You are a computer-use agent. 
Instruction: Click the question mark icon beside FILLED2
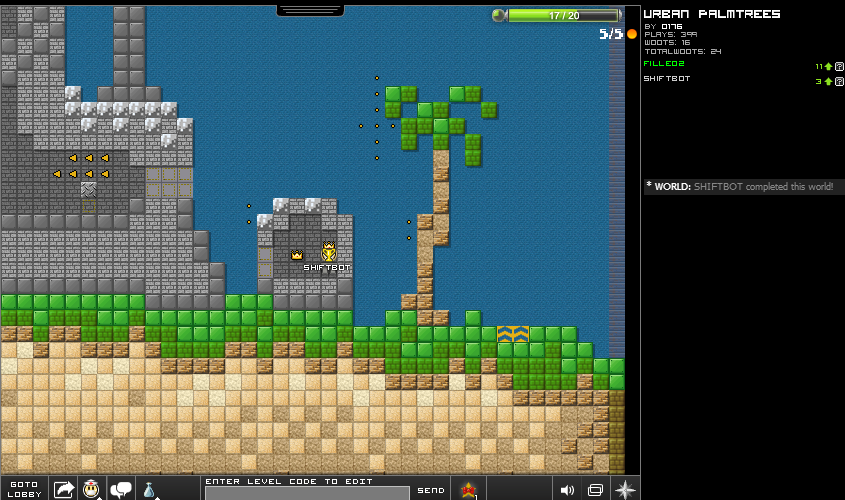(839, 66)
